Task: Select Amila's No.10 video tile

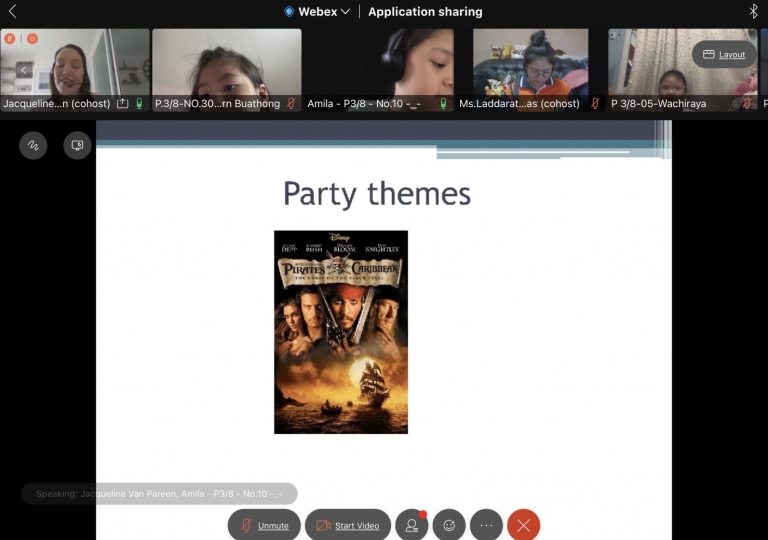Action: tap(379, 70)
